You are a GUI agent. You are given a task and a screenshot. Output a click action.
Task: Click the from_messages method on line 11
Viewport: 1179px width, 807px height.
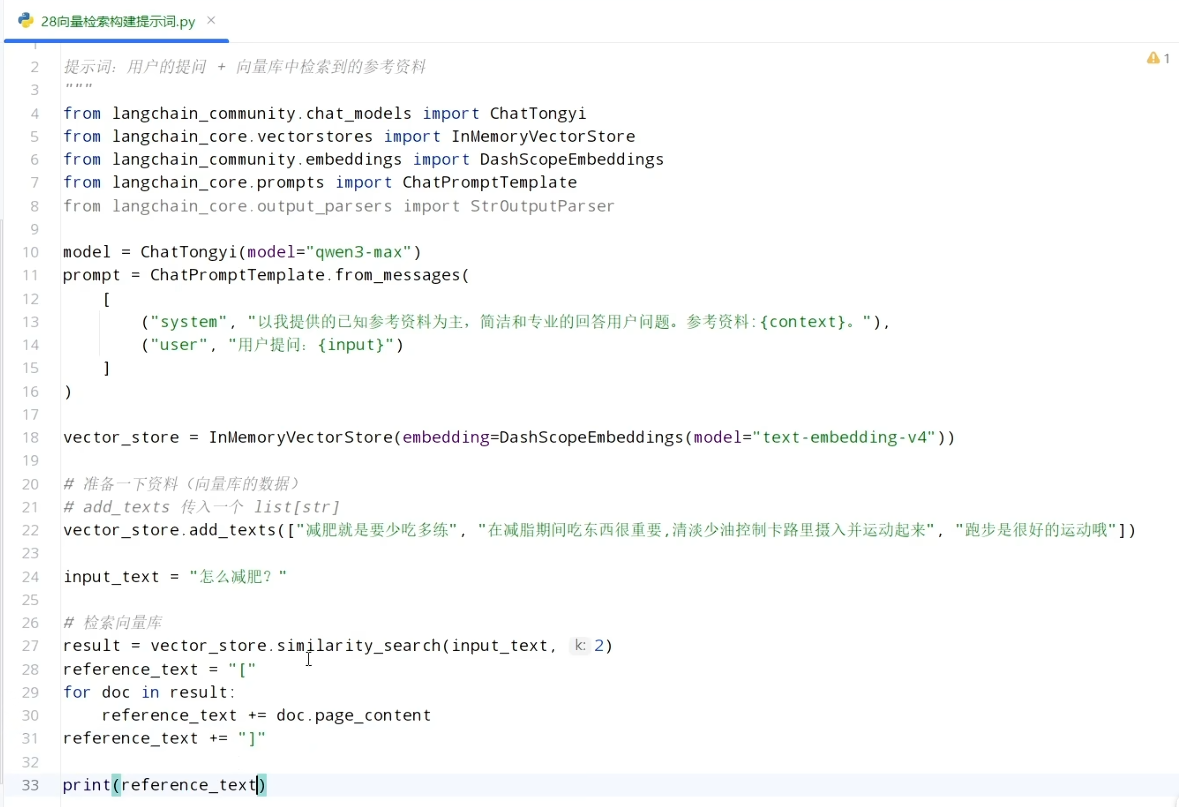tap(397, 275)
